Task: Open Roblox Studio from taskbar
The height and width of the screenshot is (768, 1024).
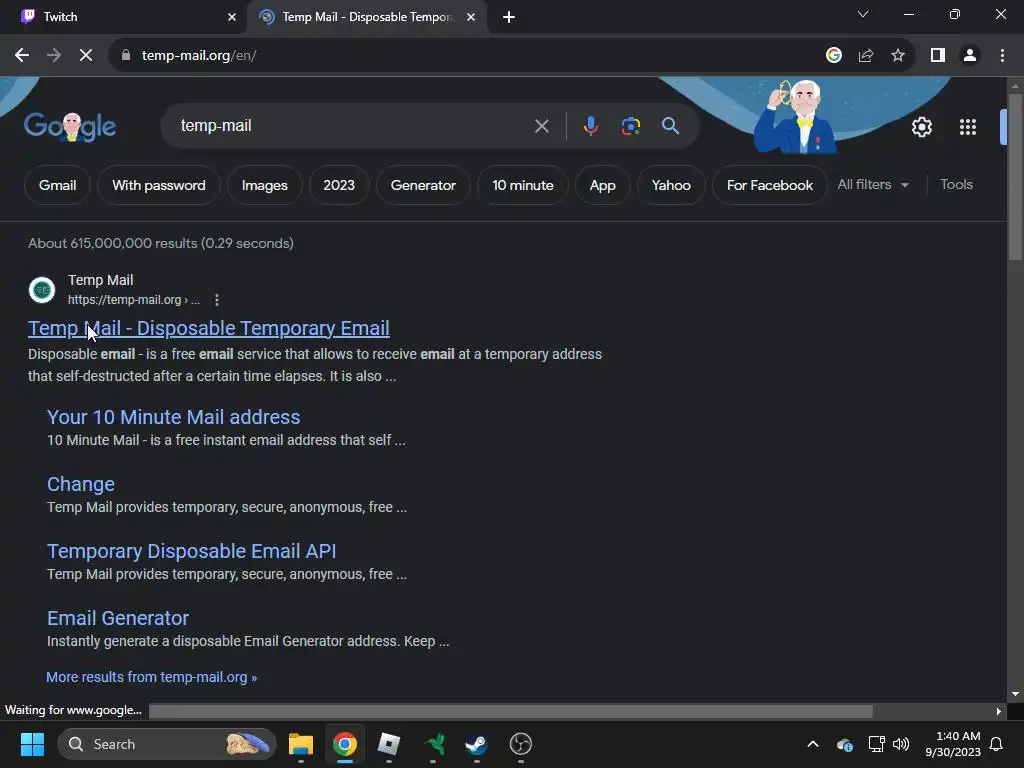Action: click(x=389, y=744)
